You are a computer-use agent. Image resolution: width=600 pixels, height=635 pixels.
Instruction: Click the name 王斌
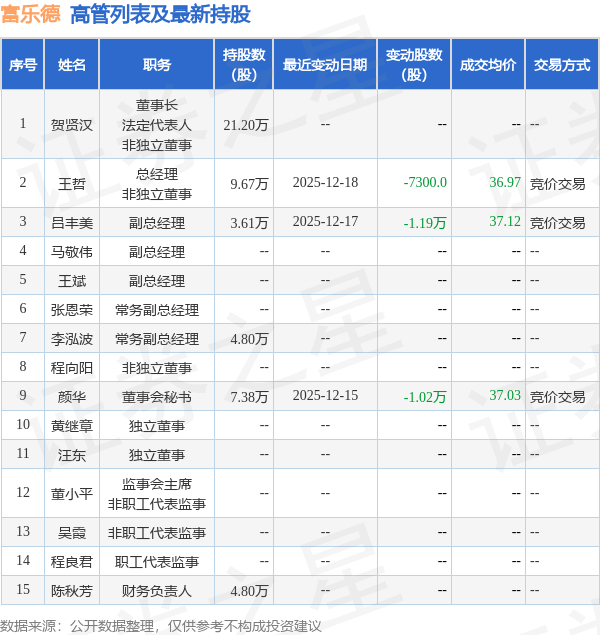[72, 281]
